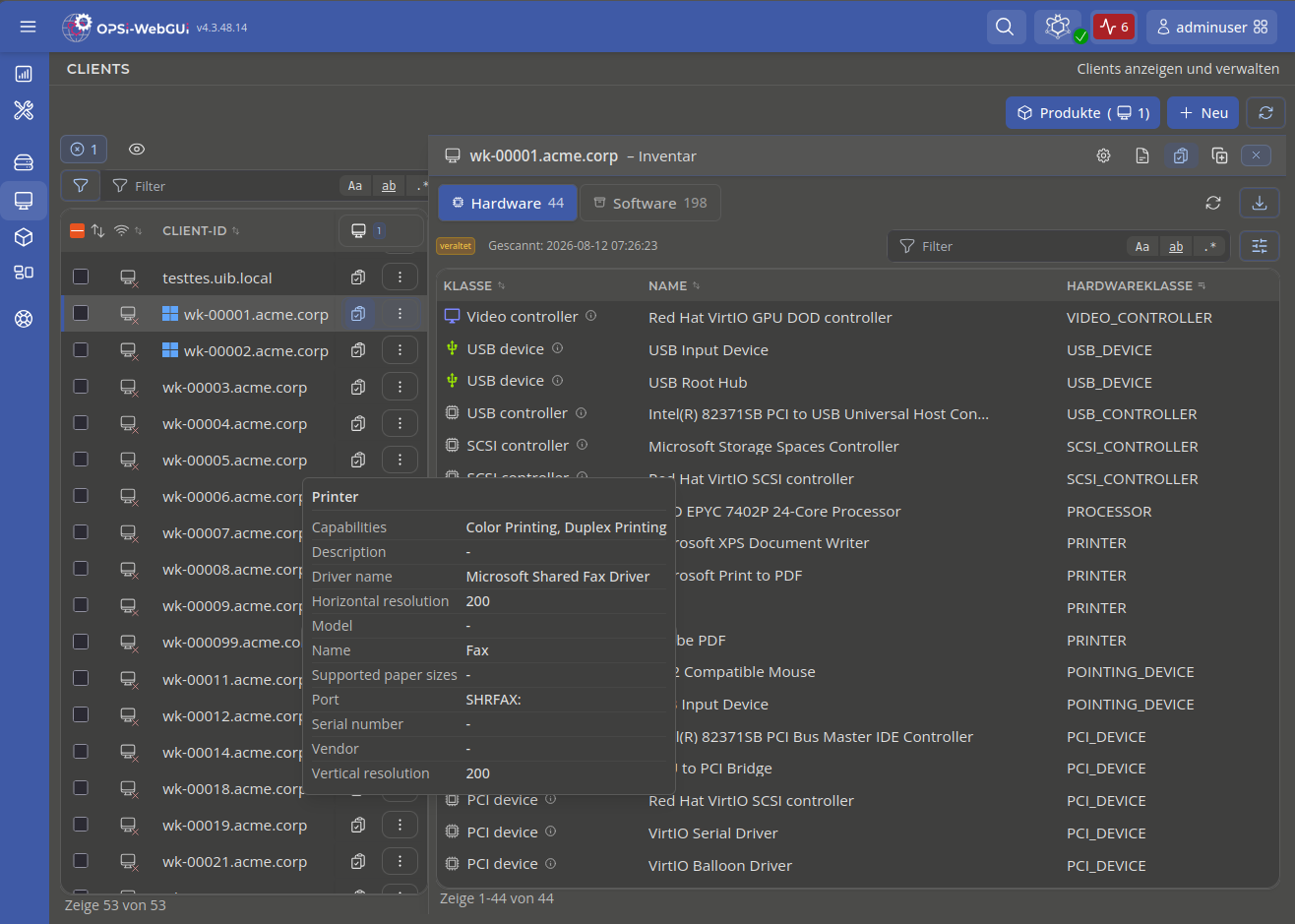The image size is (1295, 924).
Task: Sort inventory by the HARDWAREKLASSE column
Action: (1136, 285)
